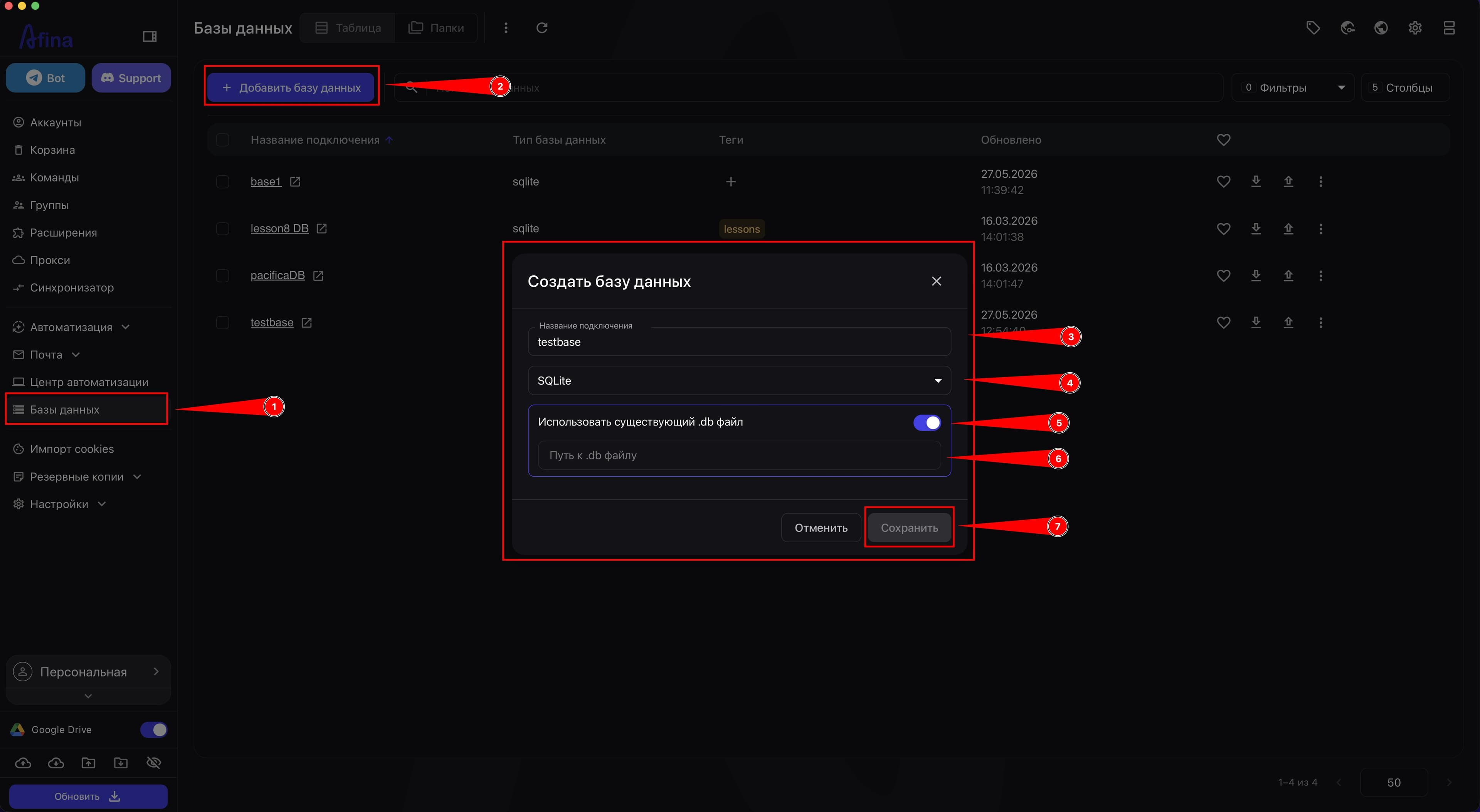Open the Фильтры dropdown
The height and width of the screenshot is (812, 1480).
click(x=1293, y=88)
